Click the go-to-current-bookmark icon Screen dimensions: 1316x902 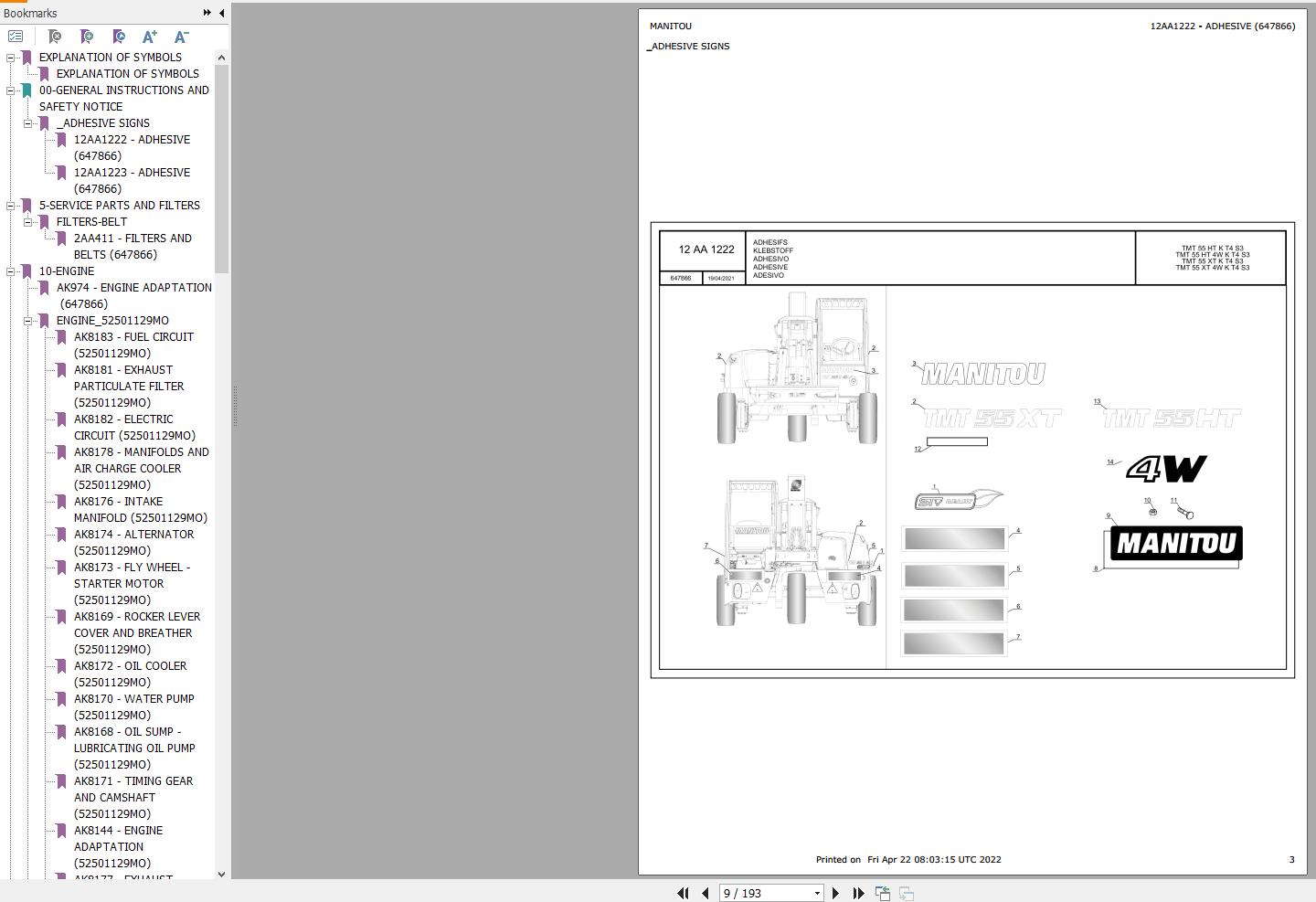(x=118, y=37)
